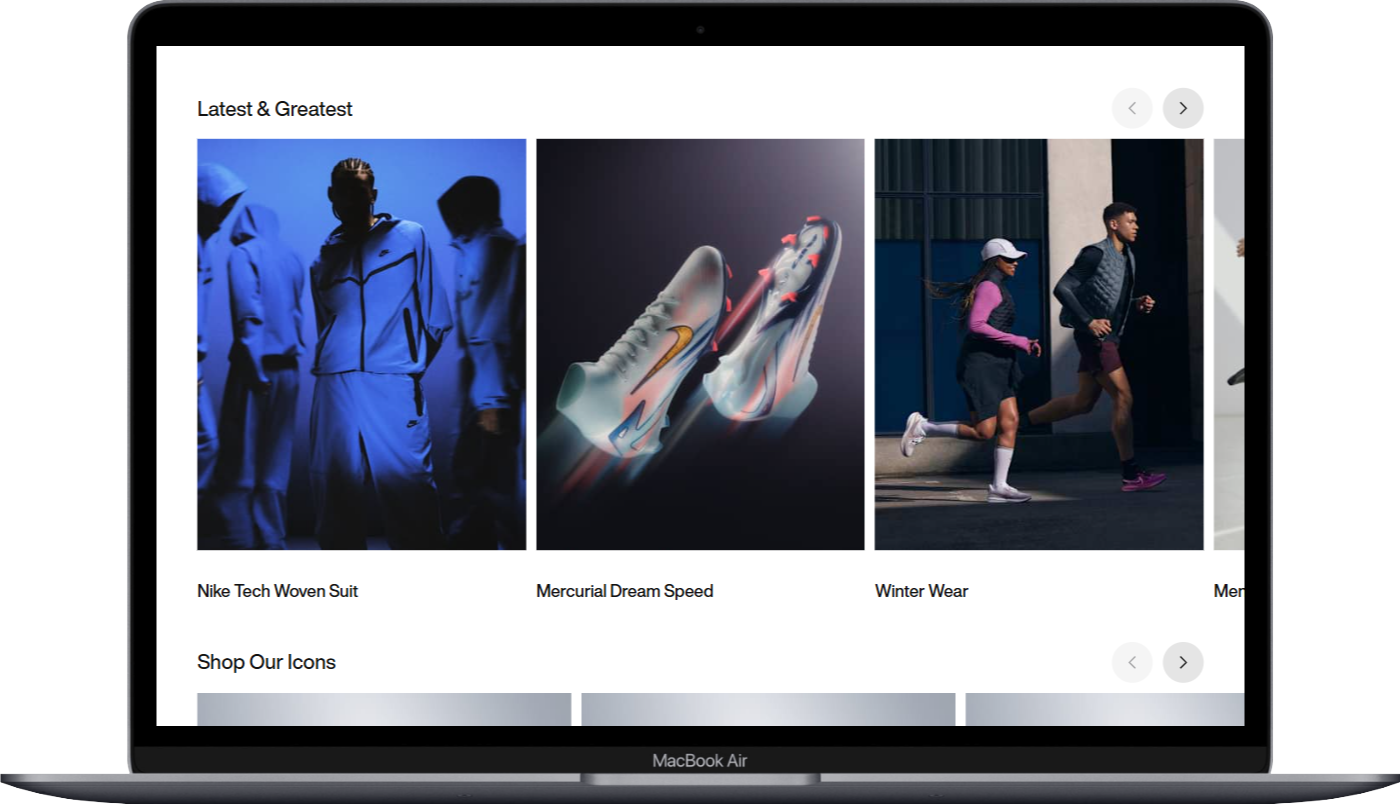Select the Winter Wear runners photo
This screenshot has height=804, width=1400.
click(1038, 344)
